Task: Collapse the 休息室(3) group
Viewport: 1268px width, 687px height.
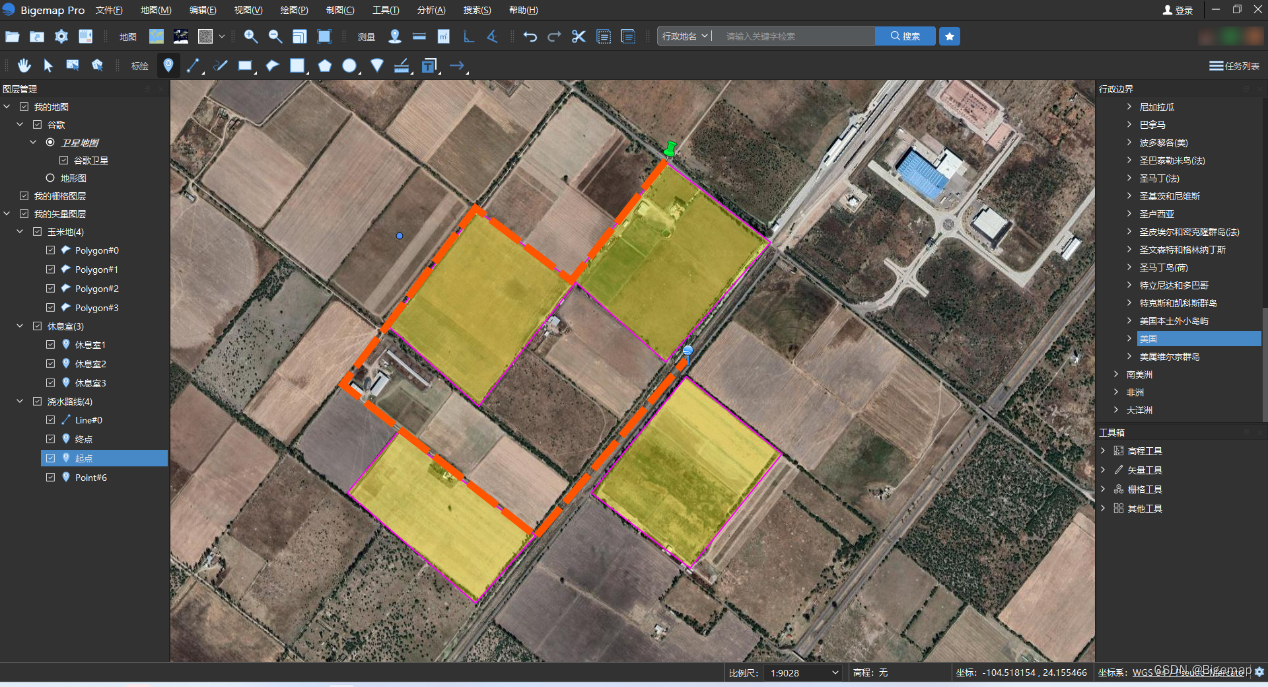Action: 21,326
